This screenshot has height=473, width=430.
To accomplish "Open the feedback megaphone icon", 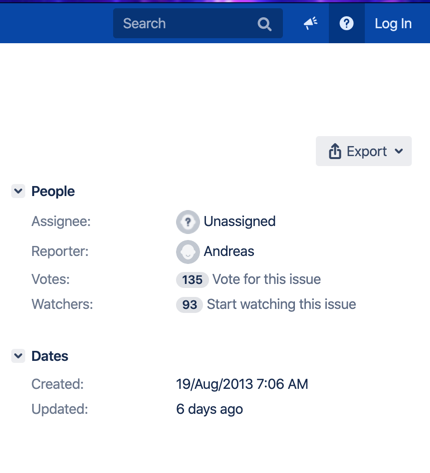I will 310,23.
